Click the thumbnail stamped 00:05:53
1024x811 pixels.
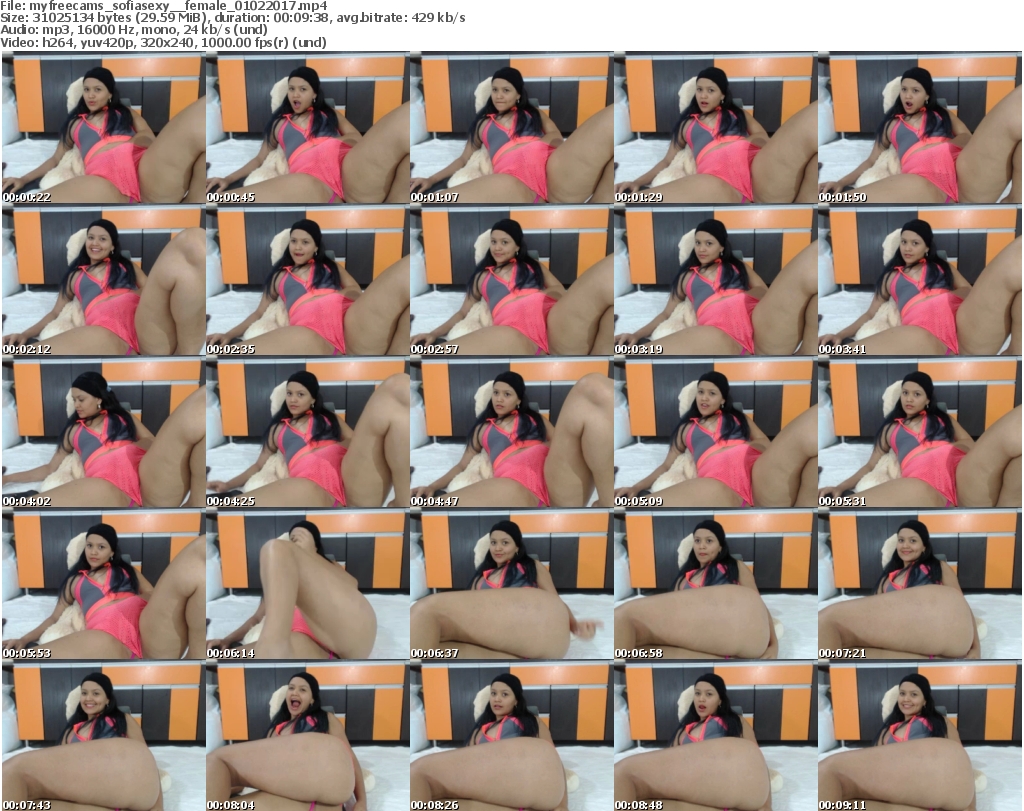click(x=104, y=584)
